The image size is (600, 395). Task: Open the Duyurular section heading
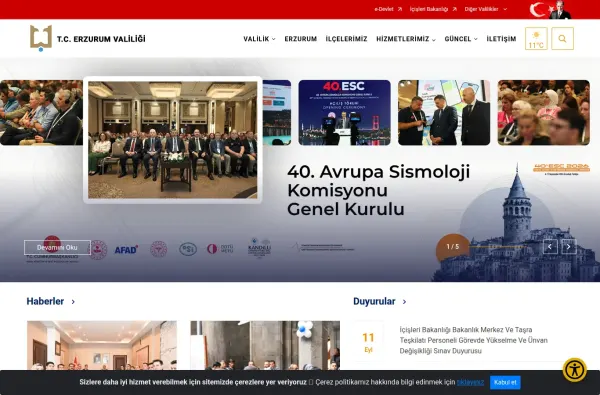click(x=374, y=302)
